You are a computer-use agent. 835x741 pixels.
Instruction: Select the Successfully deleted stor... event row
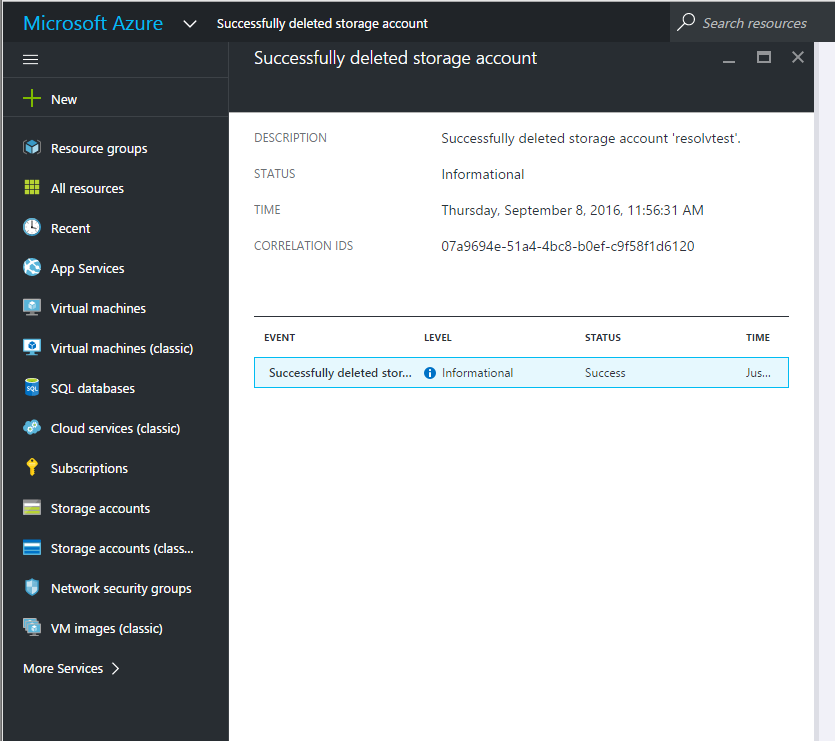[521, 372]
